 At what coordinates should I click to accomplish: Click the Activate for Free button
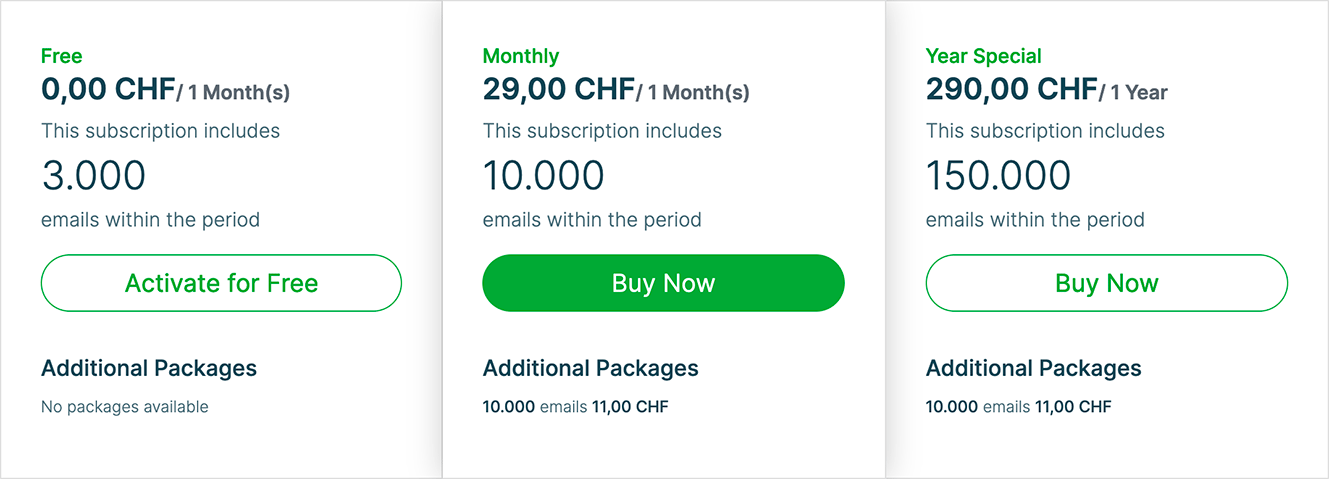[x=221, y=283]
